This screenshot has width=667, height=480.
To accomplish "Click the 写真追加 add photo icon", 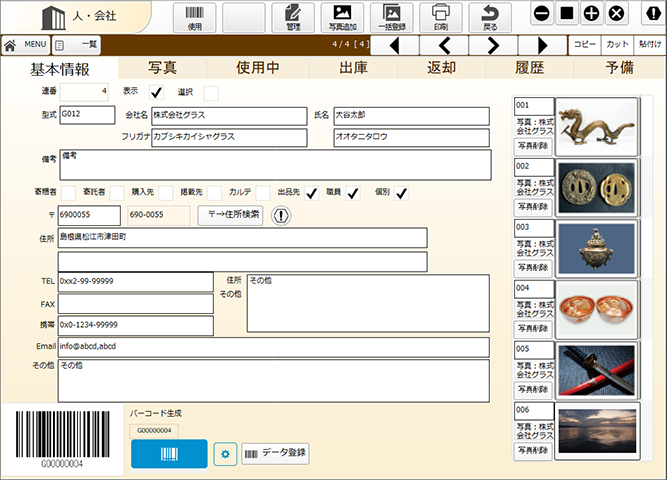I will [341, 17].
